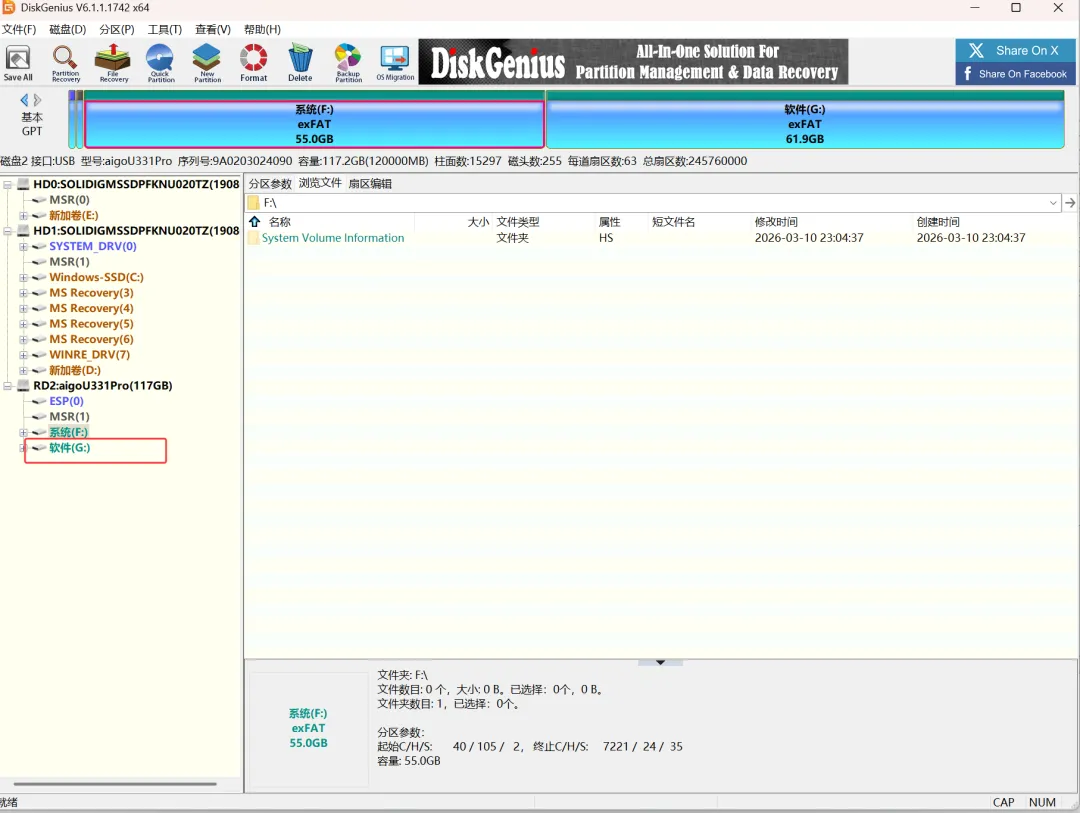
Task: Switch to 扇区编辑 tab
Action: coord(371,183)
